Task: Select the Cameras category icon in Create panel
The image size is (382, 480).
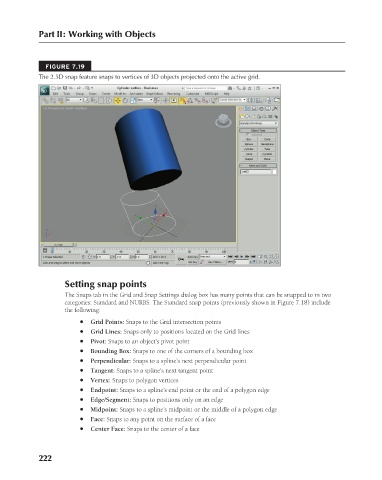Action: pyautogui.click(x=259, y=117)
